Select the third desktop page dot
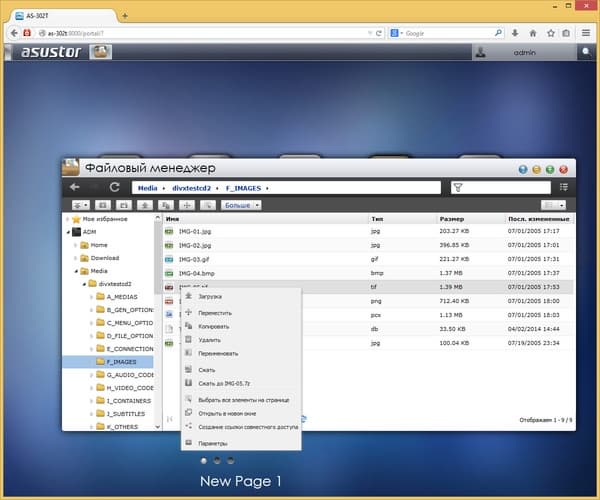The height and width of the screenshot is (500, 600). tap(230, 461)
